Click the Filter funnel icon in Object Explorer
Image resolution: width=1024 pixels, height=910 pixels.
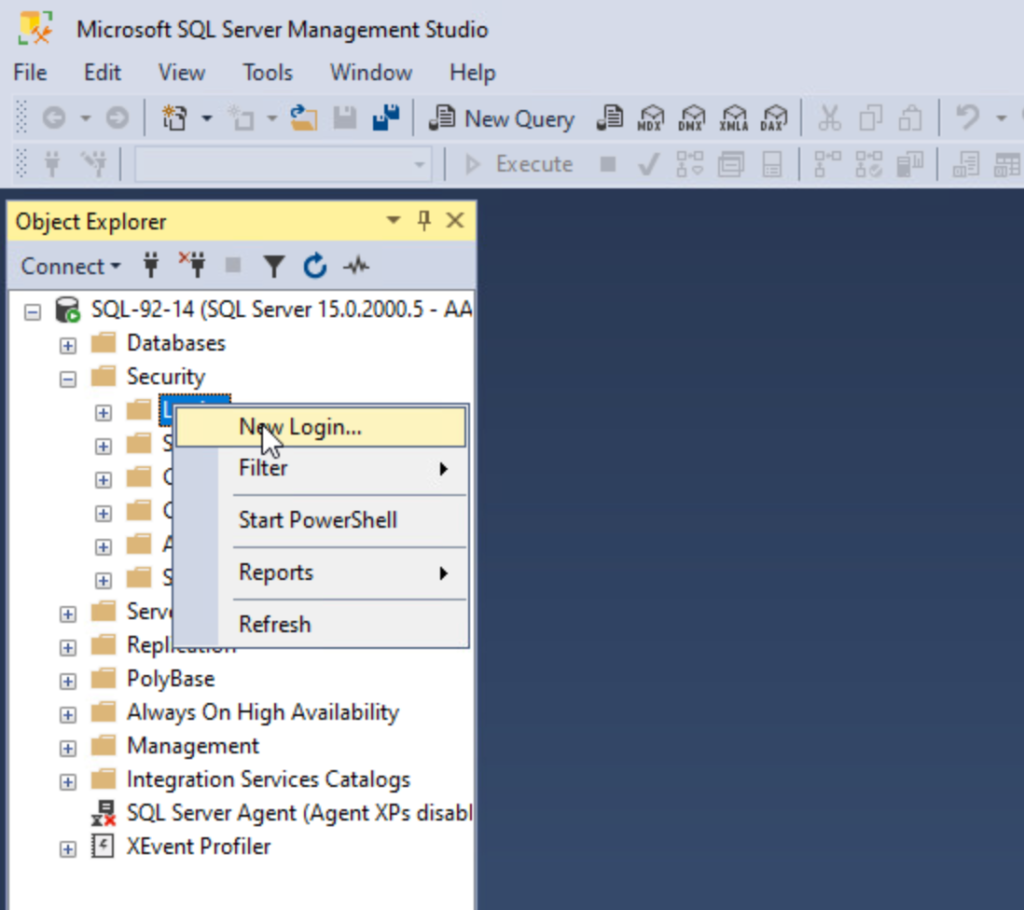pos(274,266)
